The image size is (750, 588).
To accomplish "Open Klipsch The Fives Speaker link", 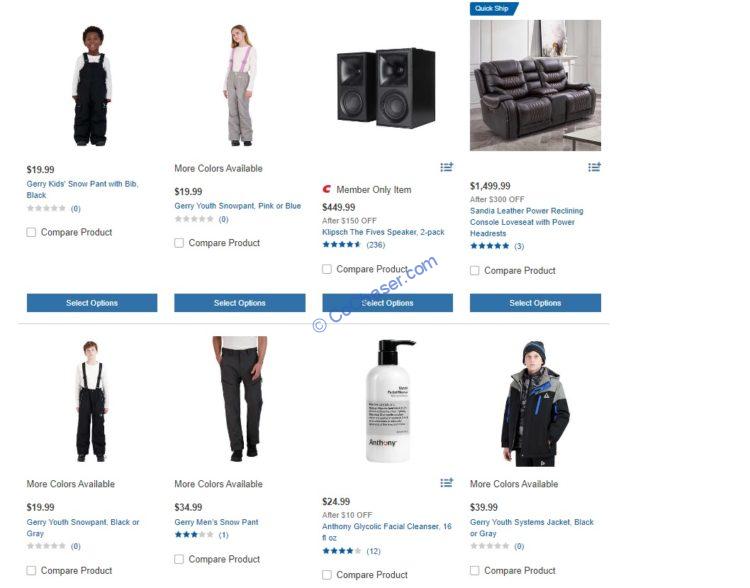I will (x=383, y=232).
